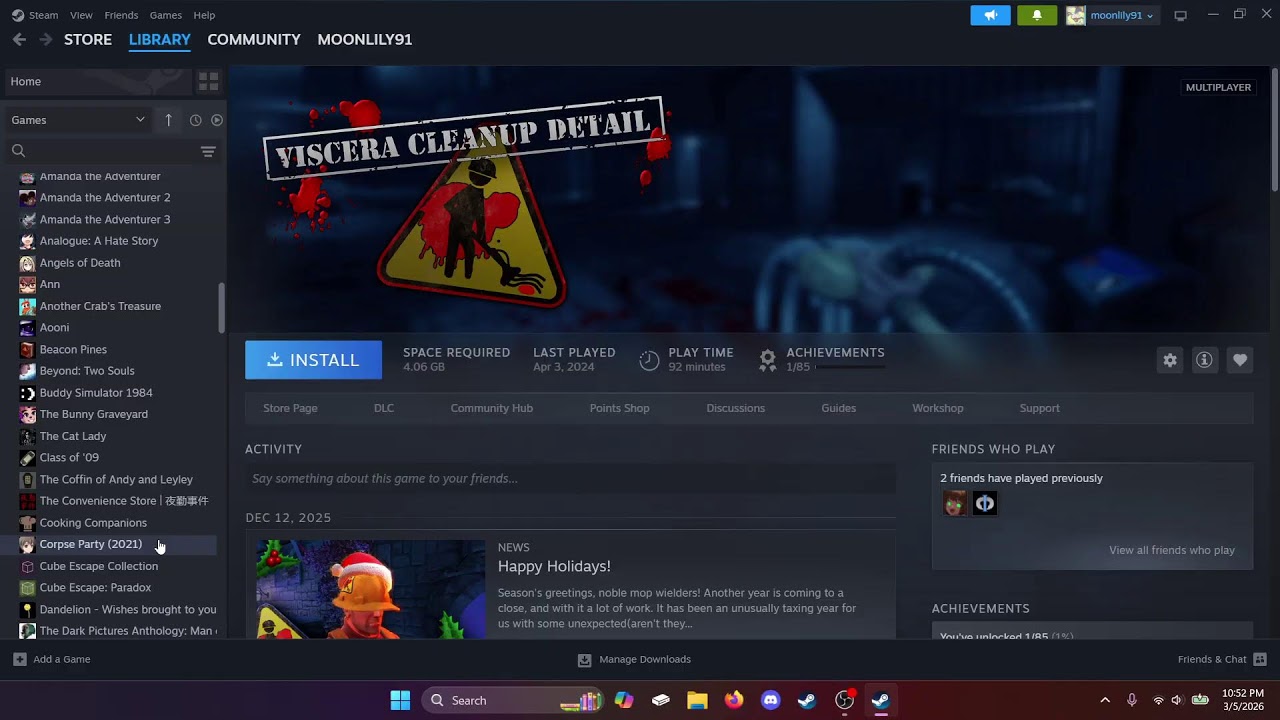Select the LIBRARY tab

coord(160,39)
